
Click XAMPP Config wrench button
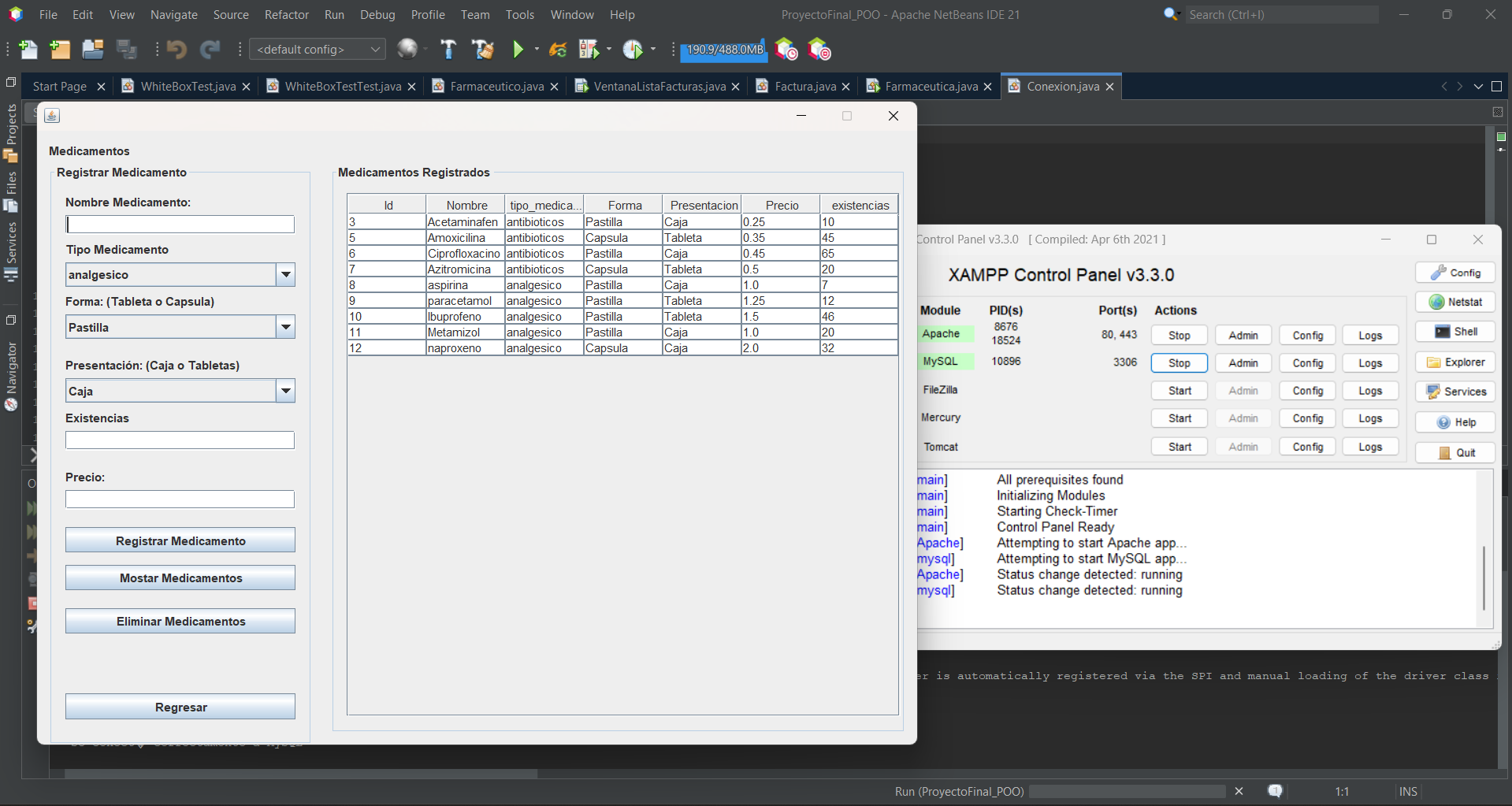(x=1455, y=273)
